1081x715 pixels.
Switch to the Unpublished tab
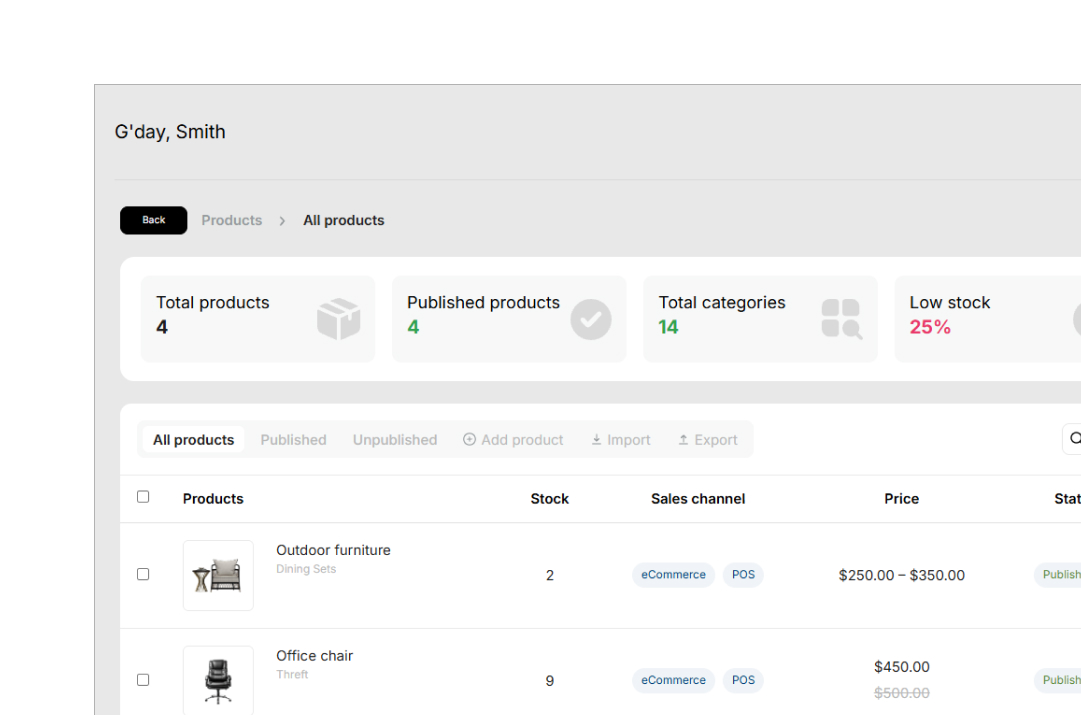(395, 440)
